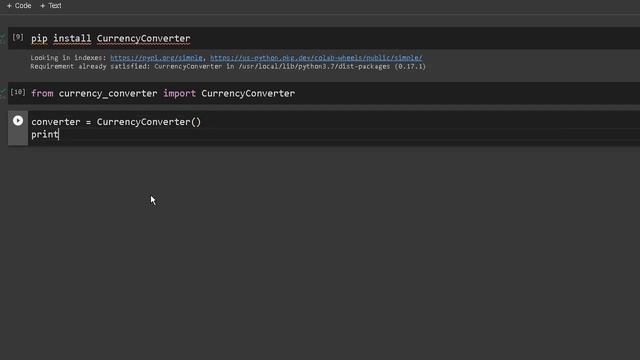Image resolution: width=640 pixels, height=360 pixels.
Task: Select execution count [10] indicator
Action: point(18,92)
